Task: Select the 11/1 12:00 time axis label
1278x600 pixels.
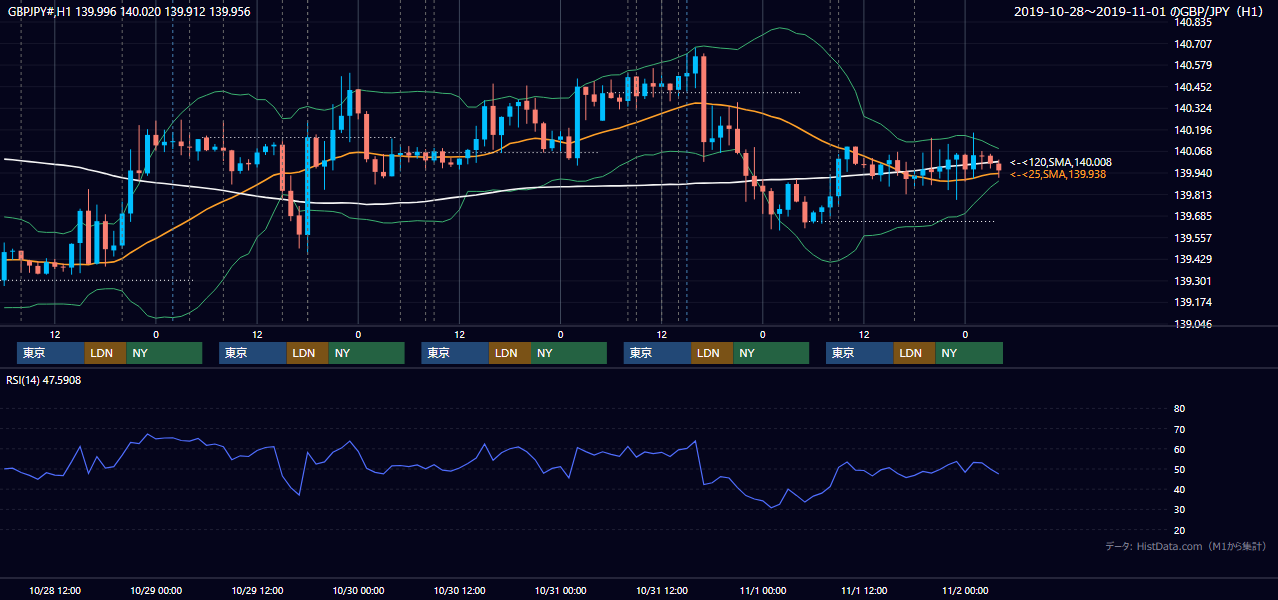Action: 864,590
